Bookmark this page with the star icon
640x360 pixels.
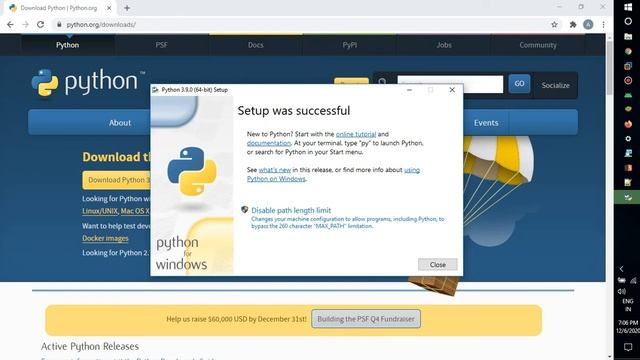point(554,24)
